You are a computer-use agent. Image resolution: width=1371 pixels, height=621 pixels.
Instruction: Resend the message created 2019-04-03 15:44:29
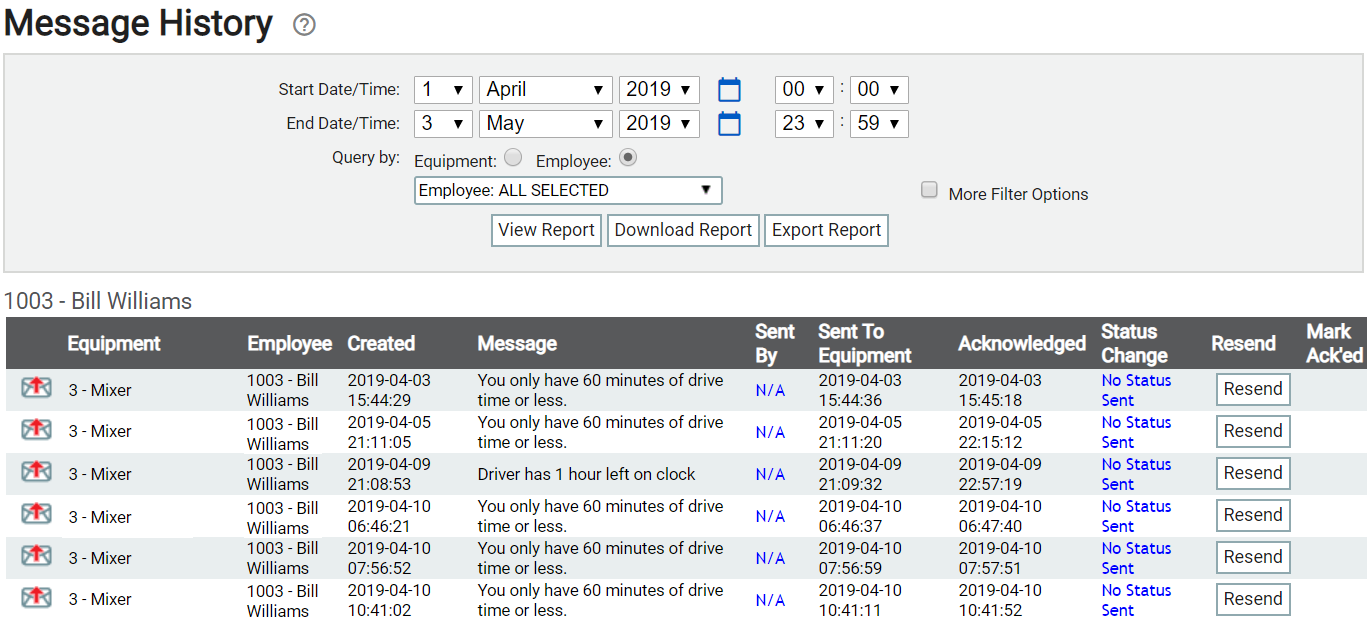pos(1253,389)
